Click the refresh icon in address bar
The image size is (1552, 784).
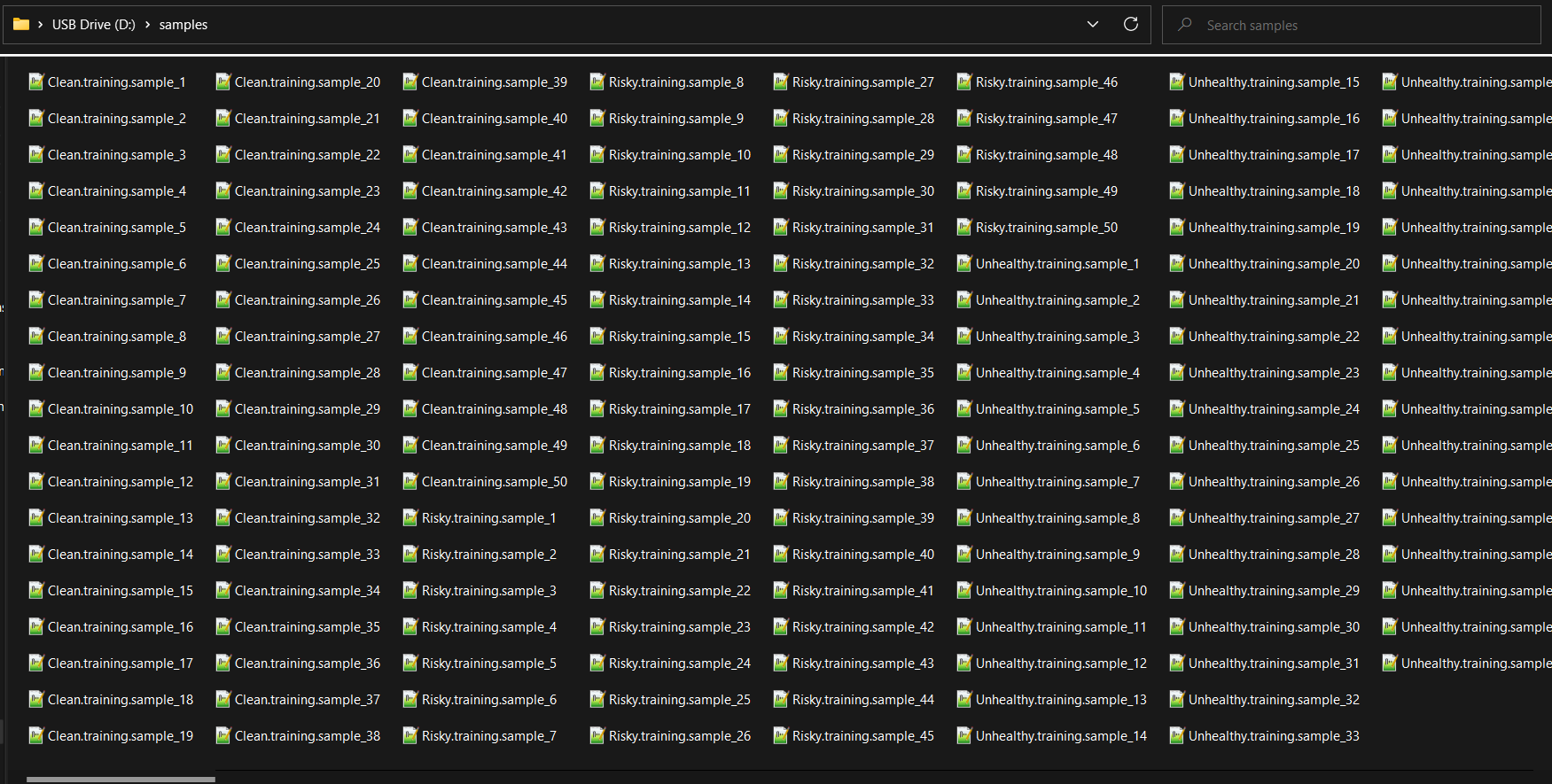1130,24
